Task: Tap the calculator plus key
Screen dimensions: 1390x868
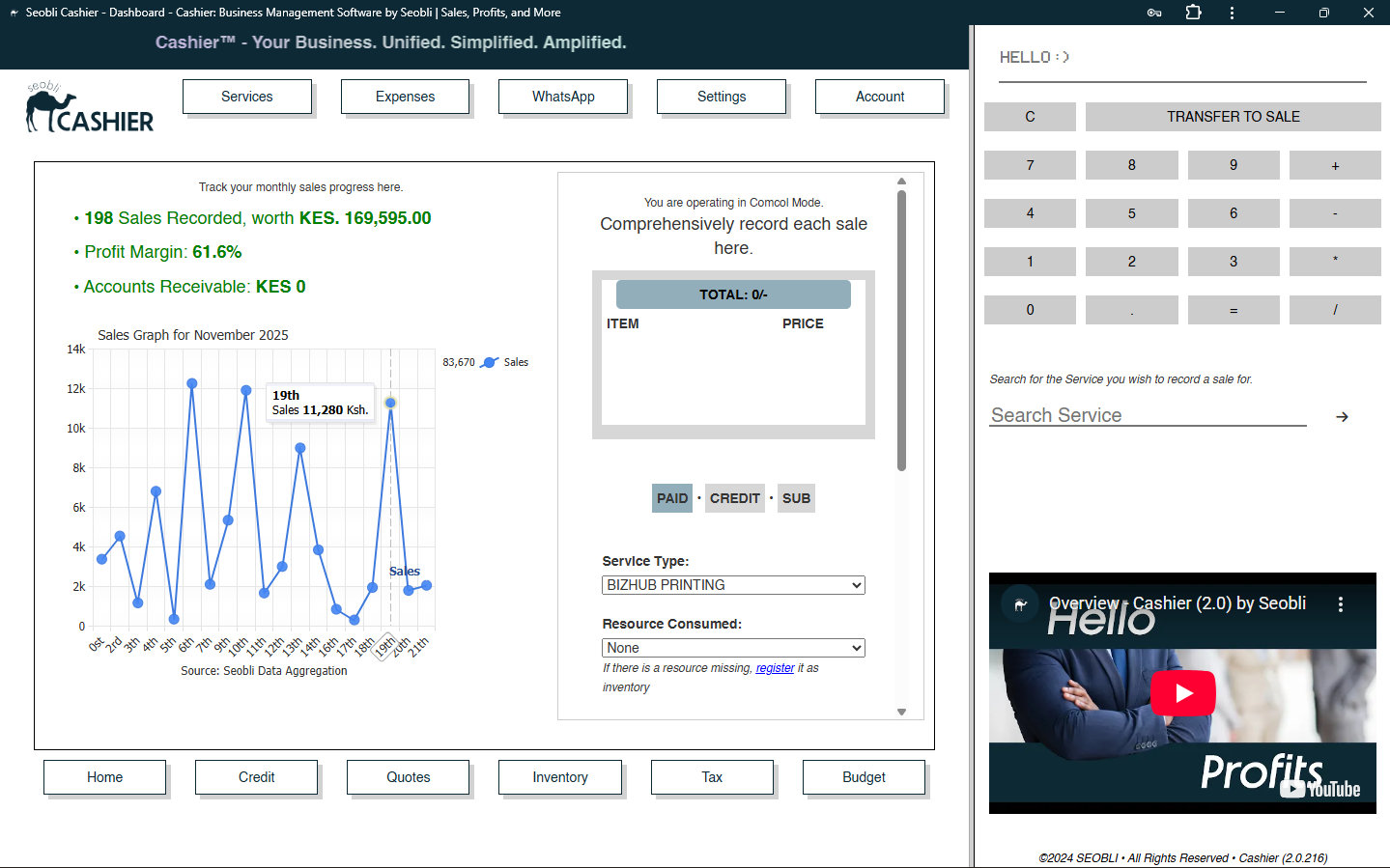Action: pos(1335,165)
